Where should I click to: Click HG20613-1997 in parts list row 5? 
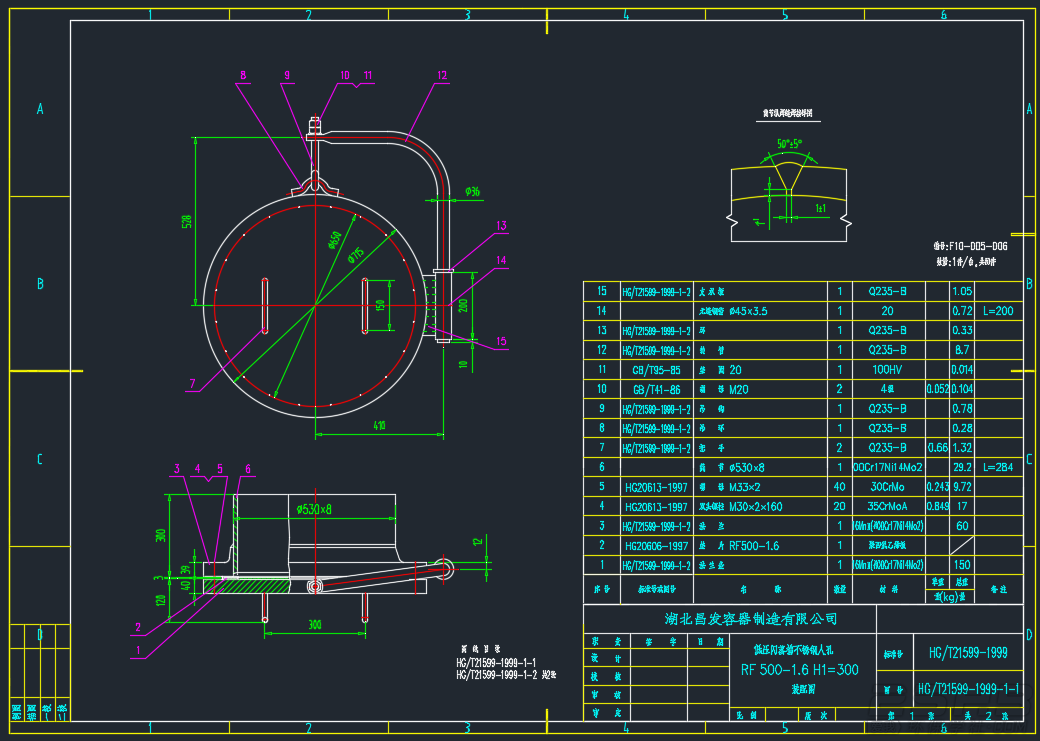[x=657, y=487]
